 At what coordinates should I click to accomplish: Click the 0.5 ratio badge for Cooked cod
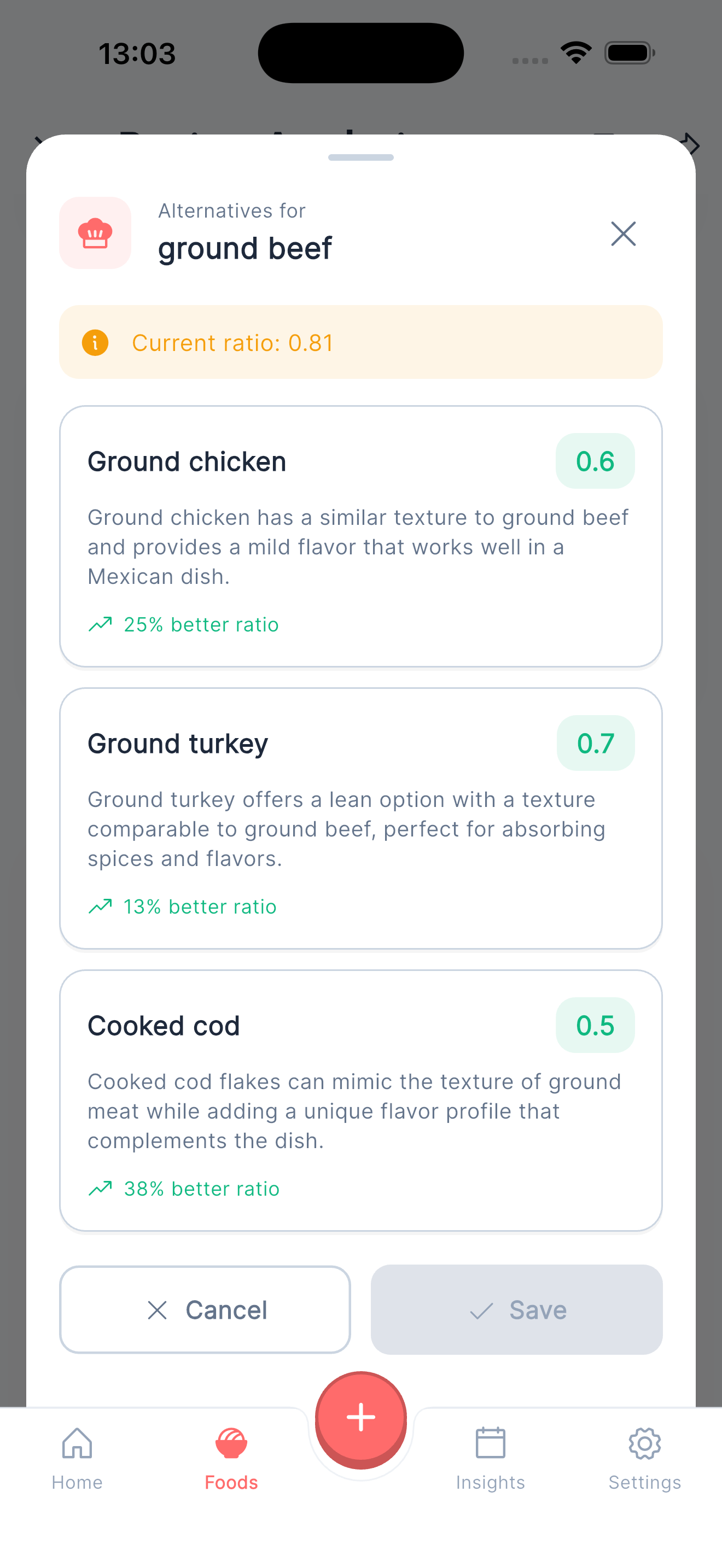595,1025
